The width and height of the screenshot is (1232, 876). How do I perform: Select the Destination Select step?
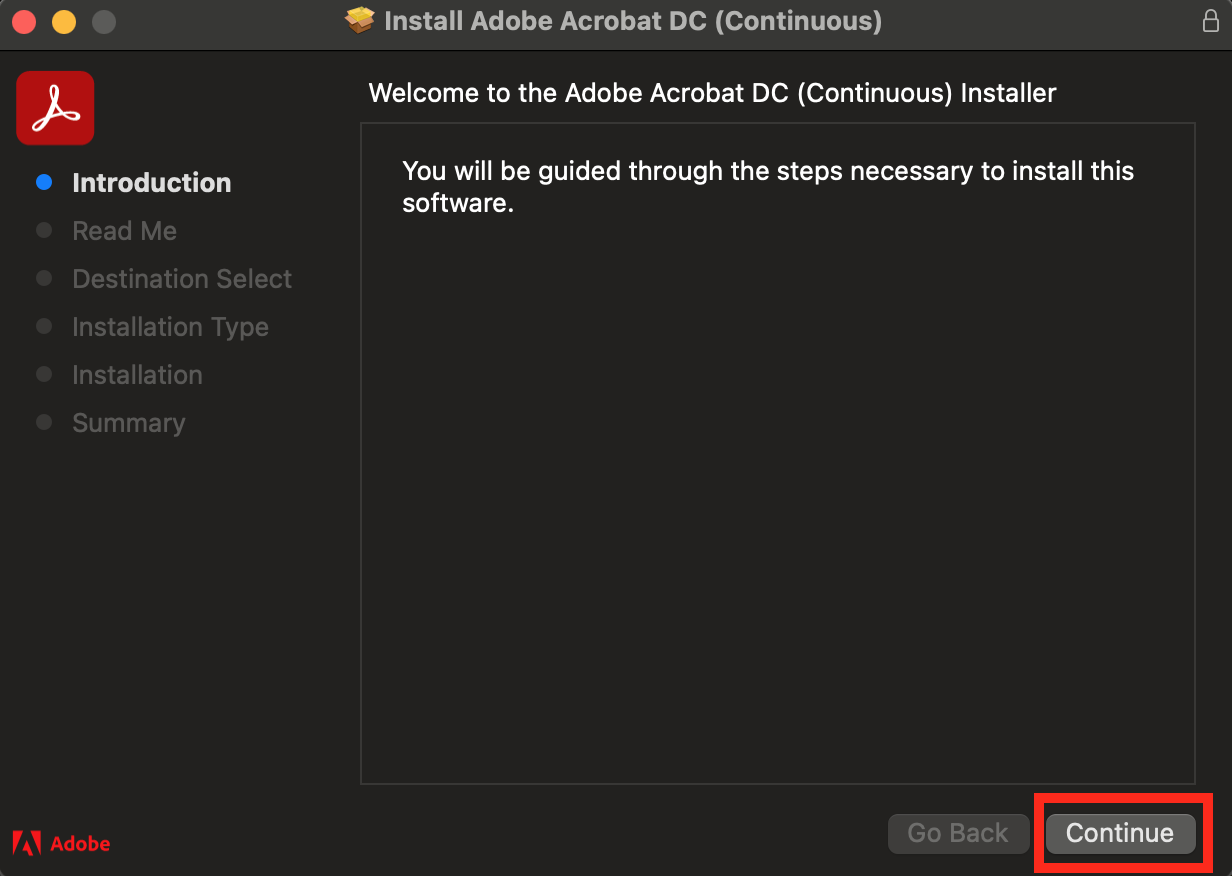click(x=182, y=279)
